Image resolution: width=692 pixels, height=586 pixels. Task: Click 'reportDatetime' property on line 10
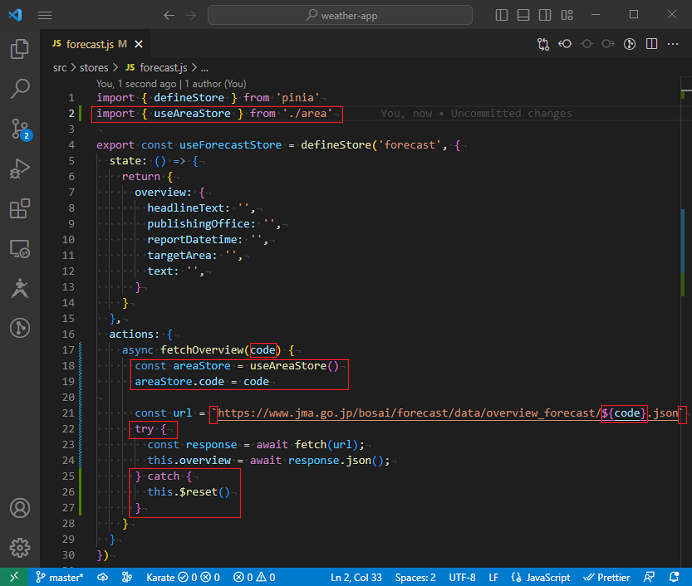pyautogui.click(x=192, y=240)
